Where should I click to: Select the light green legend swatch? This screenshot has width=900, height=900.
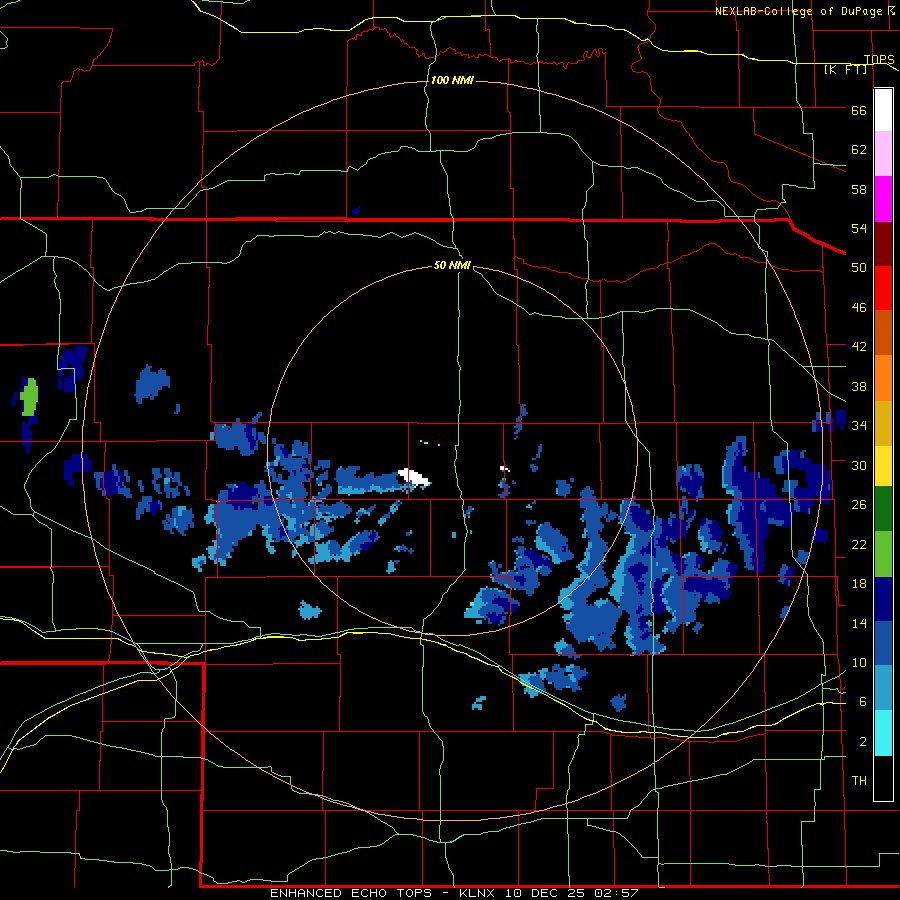(x=883, y=554)
